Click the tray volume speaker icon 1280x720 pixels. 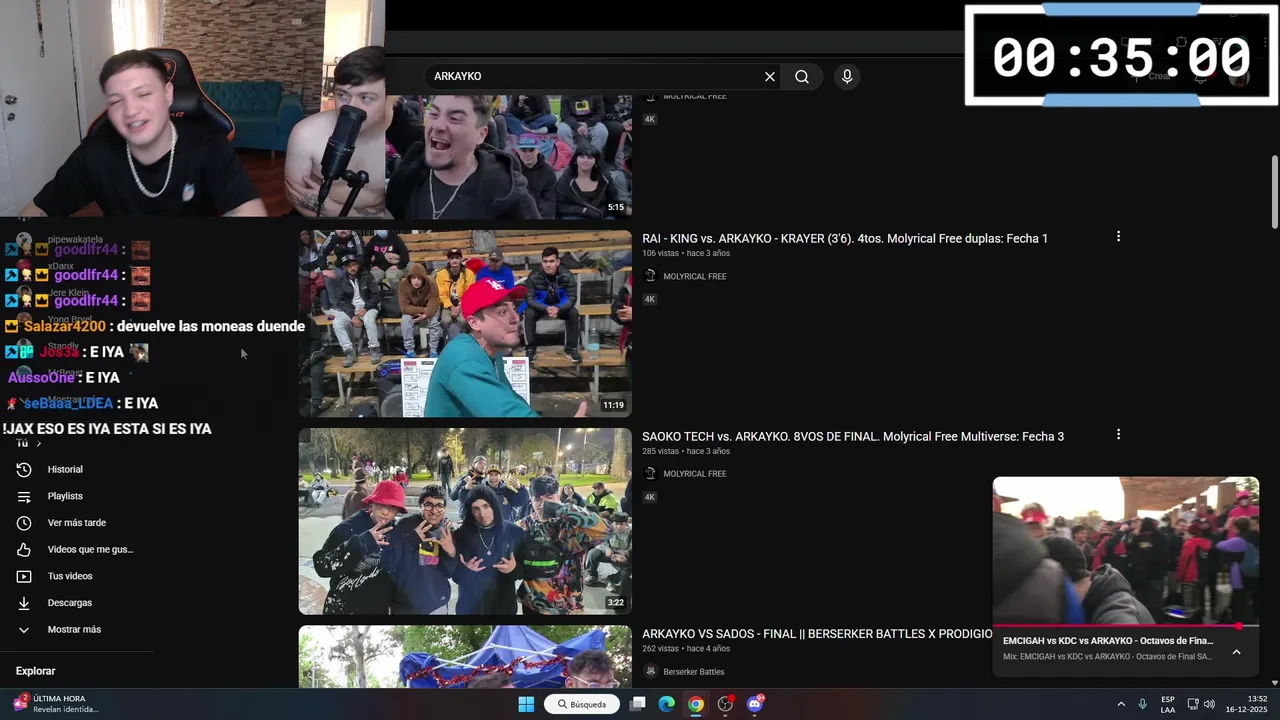tap(1209, 704)
